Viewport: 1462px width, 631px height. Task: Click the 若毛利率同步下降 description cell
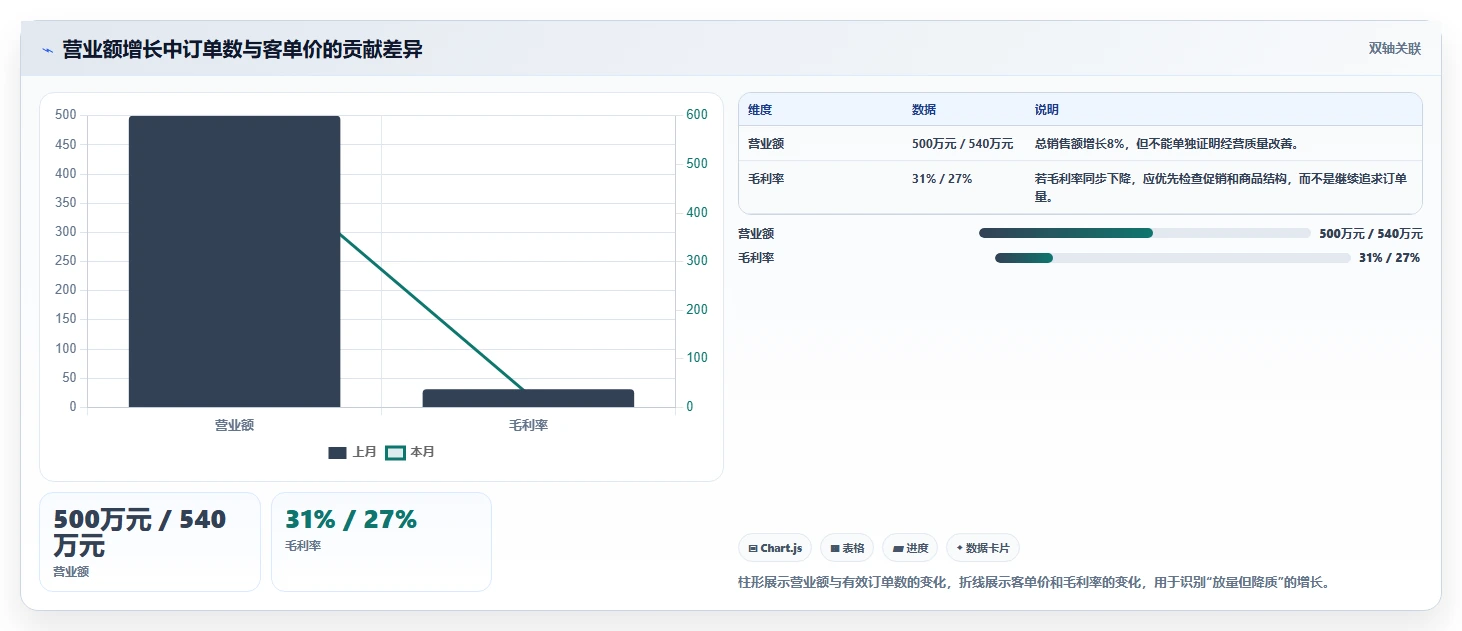coord(1222,188)
